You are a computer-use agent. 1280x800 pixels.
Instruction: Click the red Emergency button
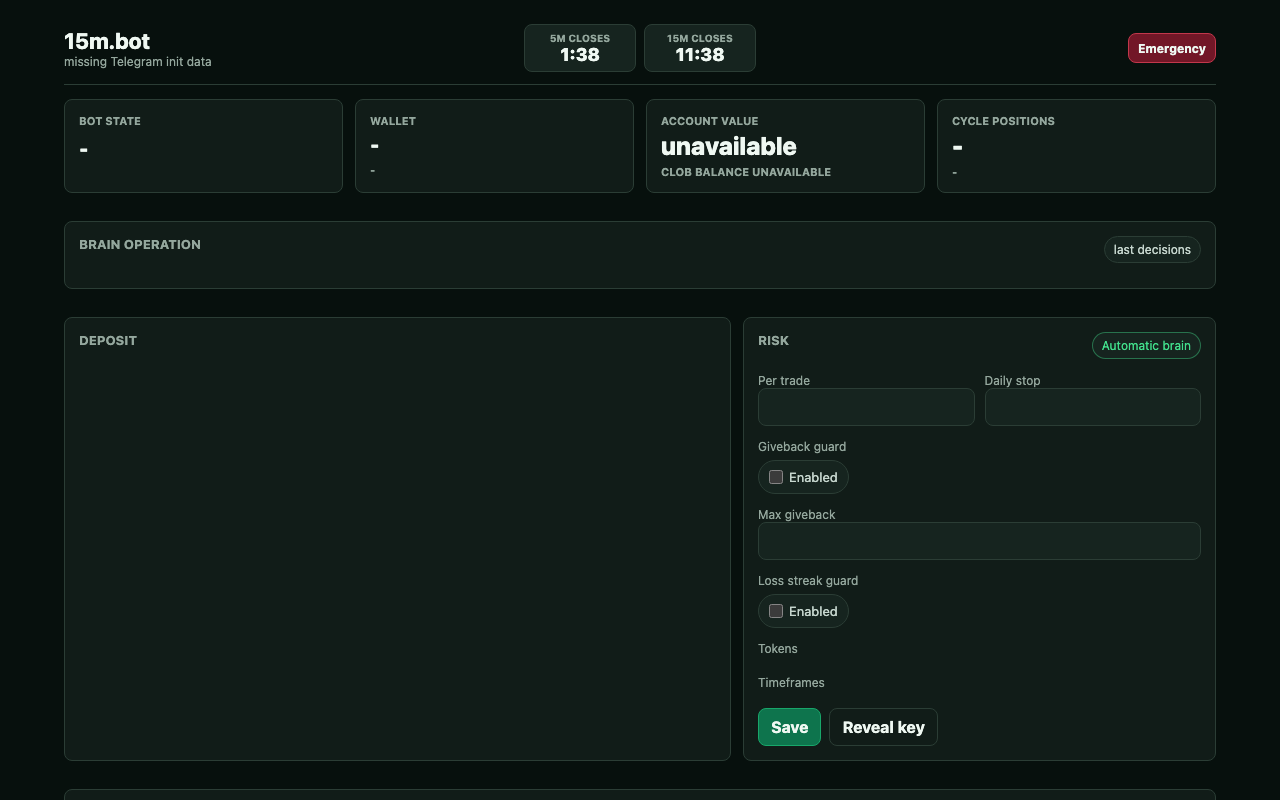click(x=1171, y=48)
